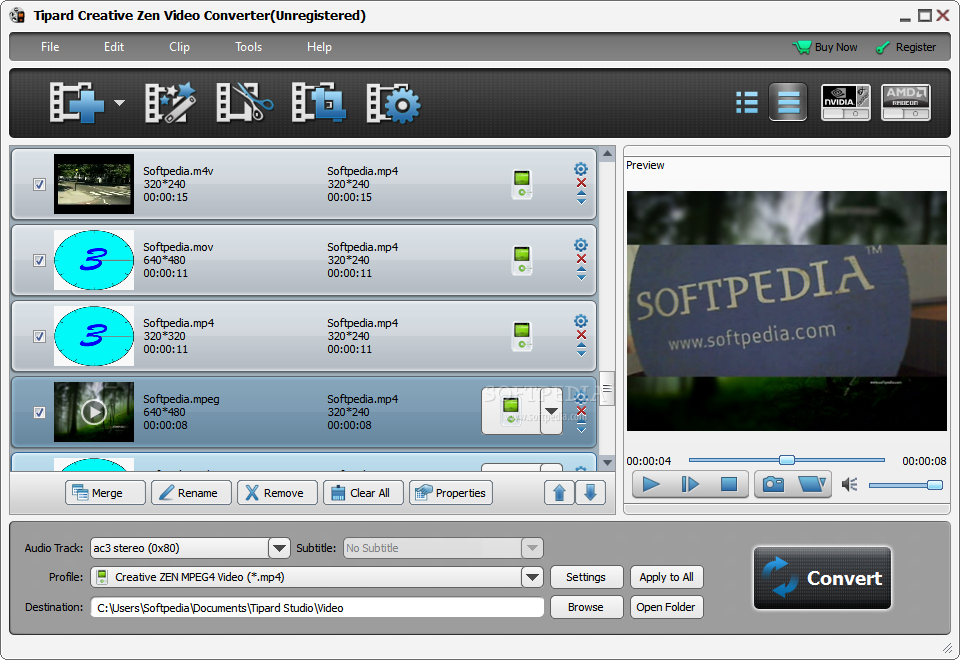The height and width of the screenshot is (660, 960).
Task: Open settings gear for 320*320 Softpedia.mp4 row
Action: (x=580, y=321)
